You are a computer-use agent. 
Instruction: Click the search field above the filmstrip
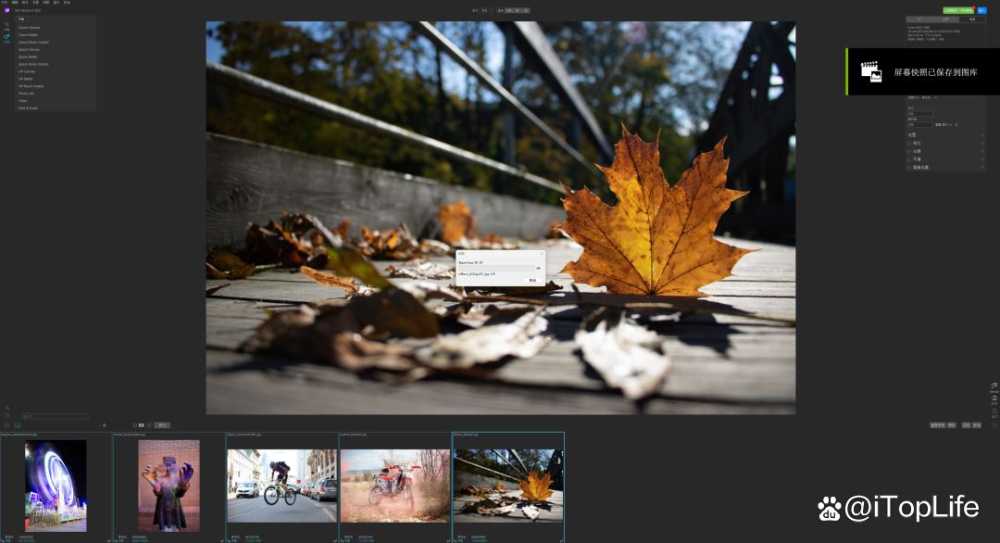click(55, 416)
